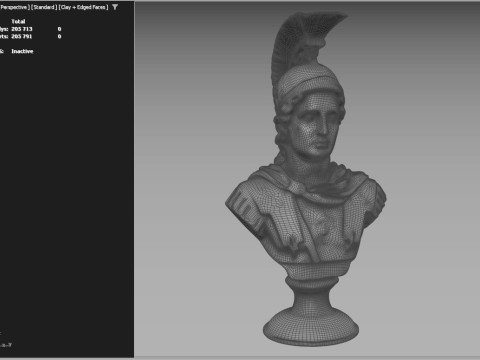Open the Perspective viewport label menu
Image resolution: width=480 pixels, height=360 pixels.
[x=15, y=7]
